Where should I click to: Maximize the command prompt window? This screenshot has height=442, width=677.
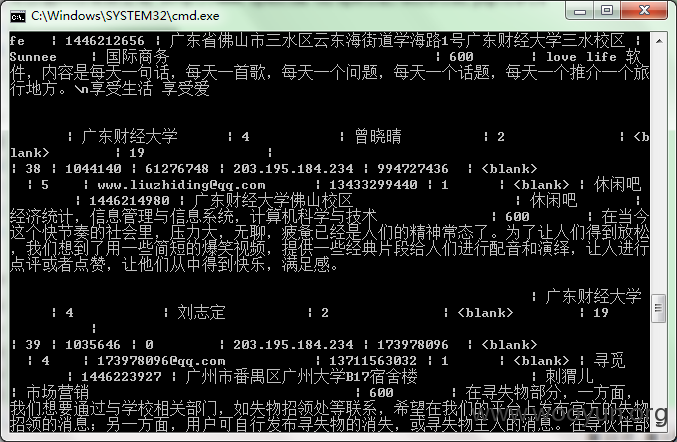[x=607, y=10]
